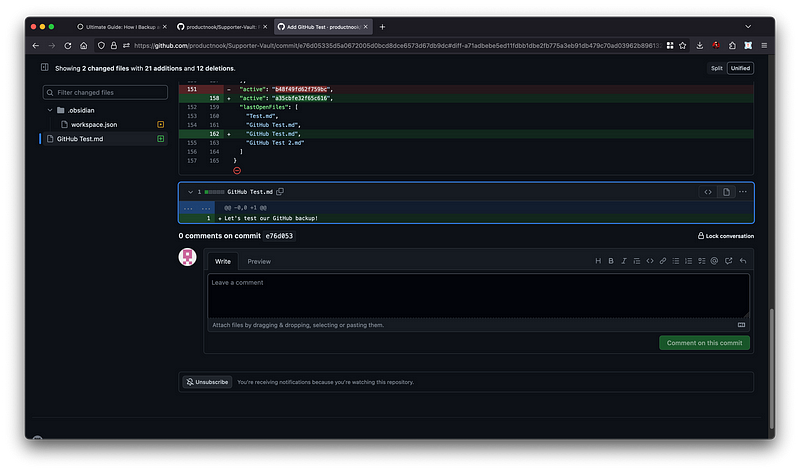
Task: Close the Ultimate Guide tab
Action: (164, 27)
